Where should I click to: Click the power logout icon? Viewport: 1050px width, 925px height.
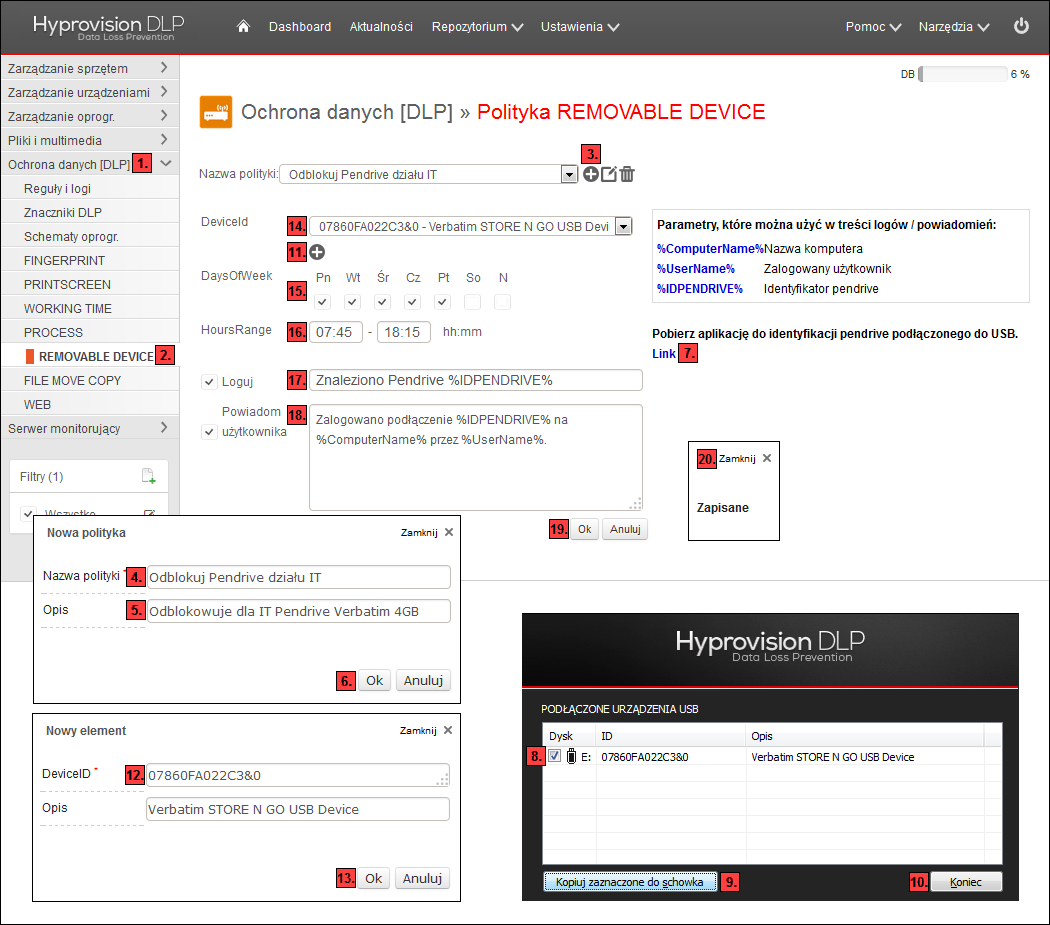coord(1021,26)
